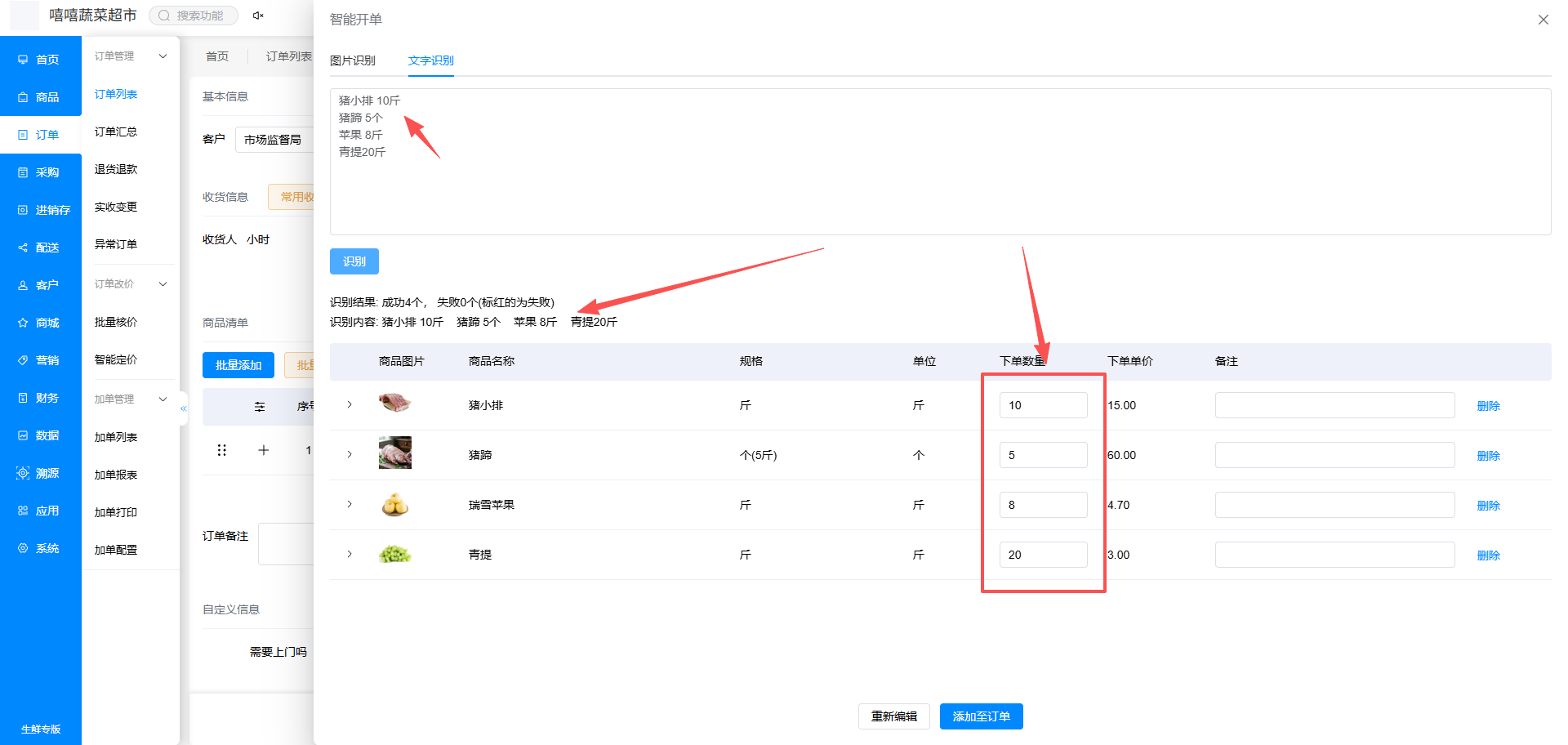Expand the 猪小排 row
This screenshot has height=745, width=1568.
pos(350,404)
